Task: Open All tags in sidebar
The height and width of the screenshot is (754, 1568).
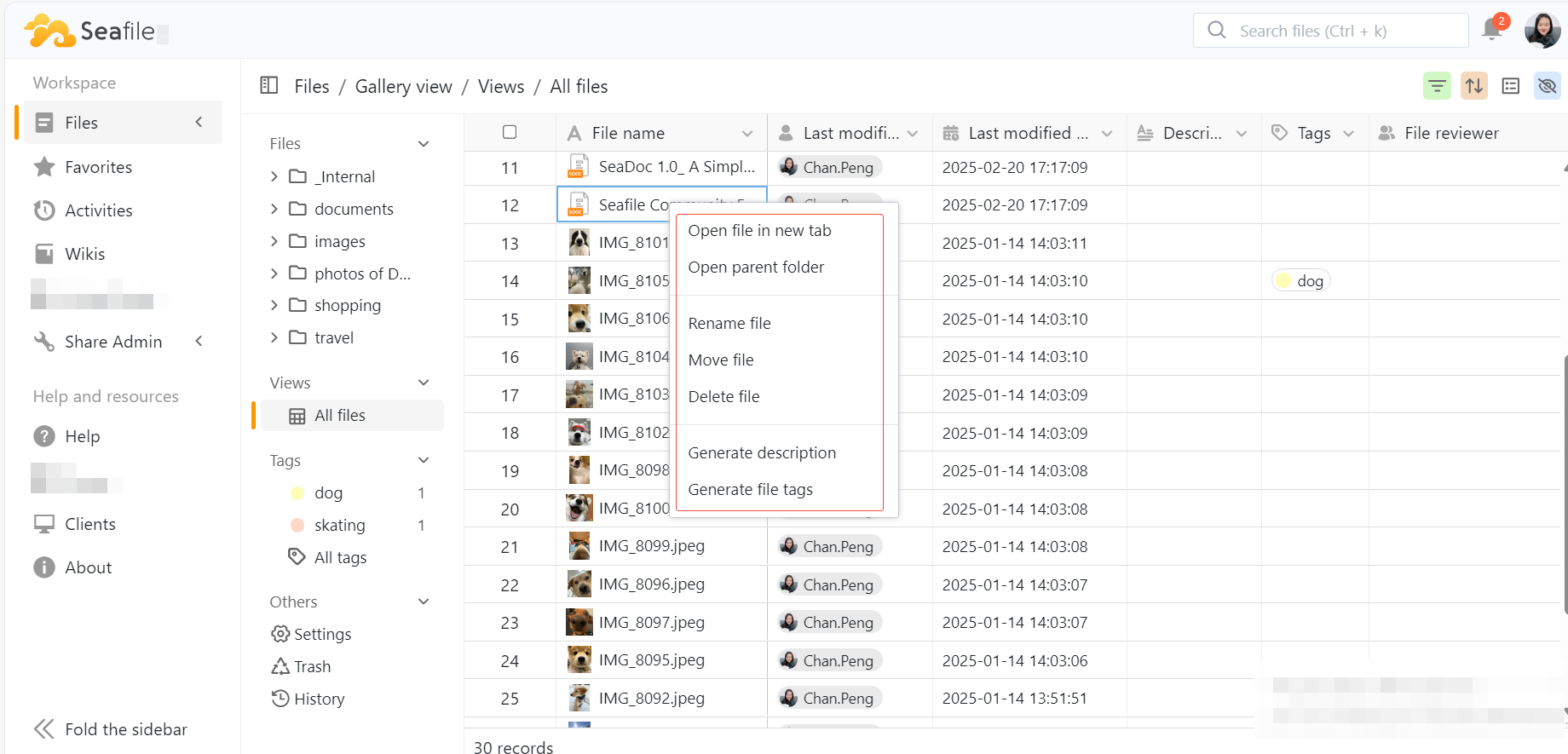Action: point(340,557)
